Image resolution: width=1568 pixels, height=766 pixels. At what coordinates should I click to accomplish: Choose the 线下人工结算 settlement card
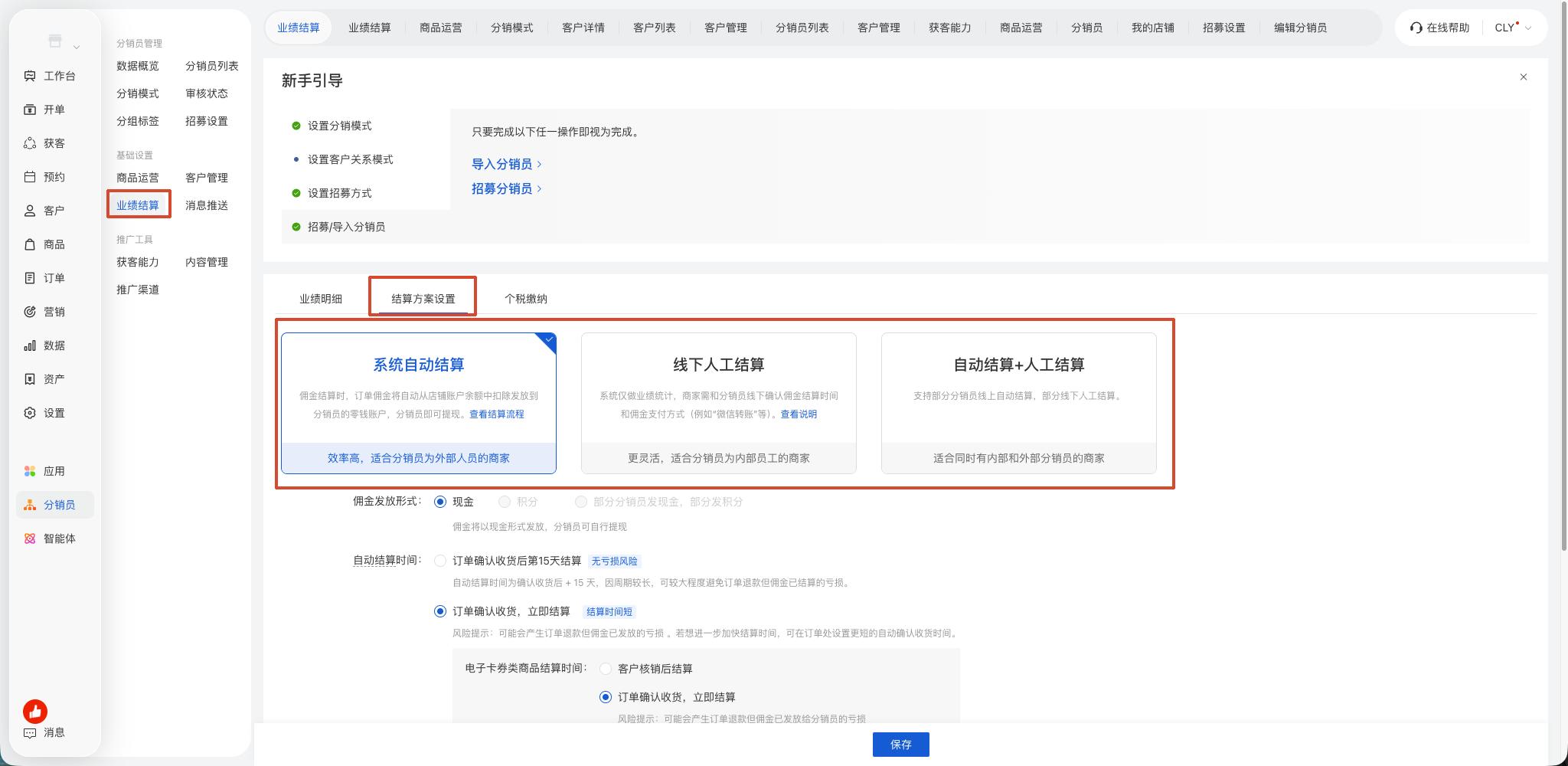[719, 403]
